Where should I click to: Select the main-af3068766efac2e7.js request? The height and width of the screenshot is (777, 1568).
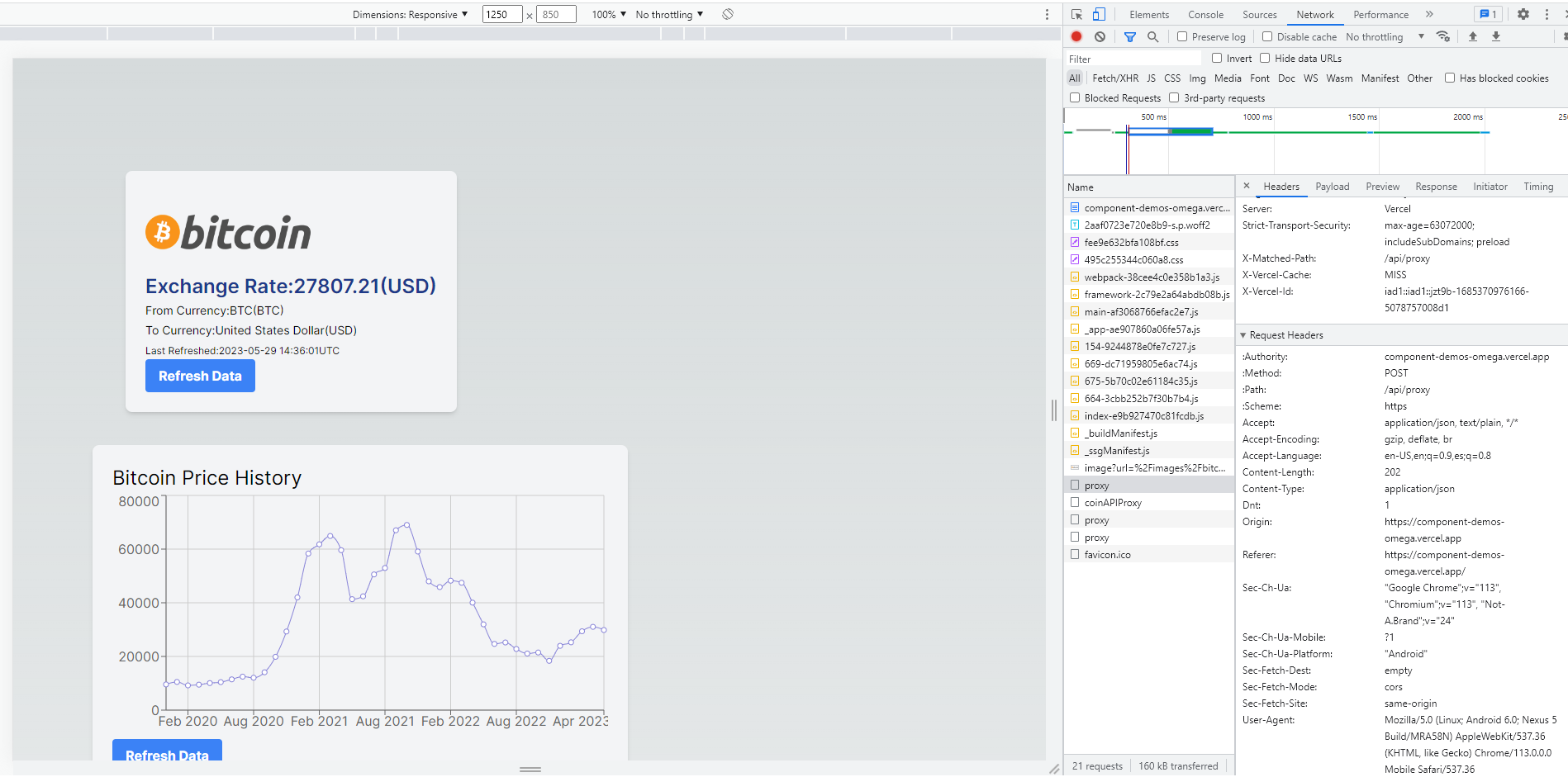pyautogui.click(x=1149, y=311)
